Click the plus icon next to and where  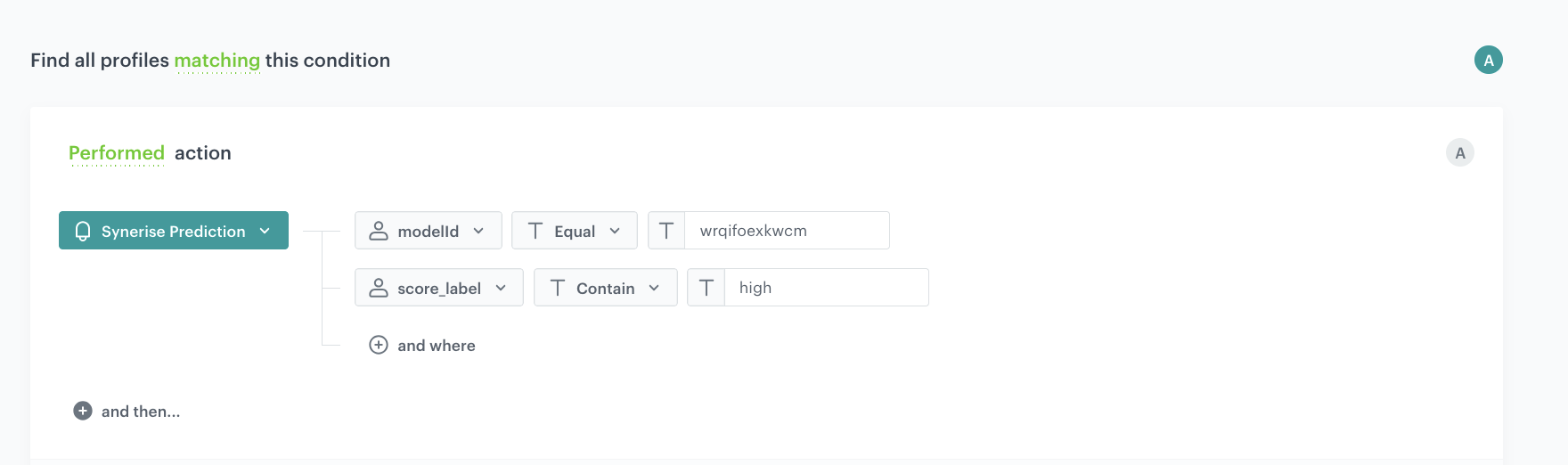tap(379, 345)
